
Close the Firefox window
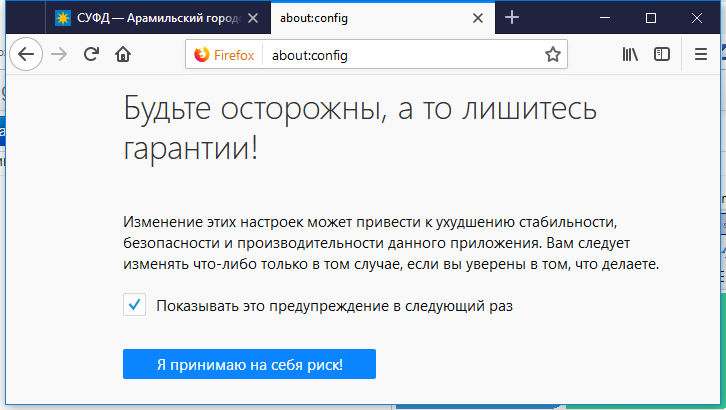[697, 17]
